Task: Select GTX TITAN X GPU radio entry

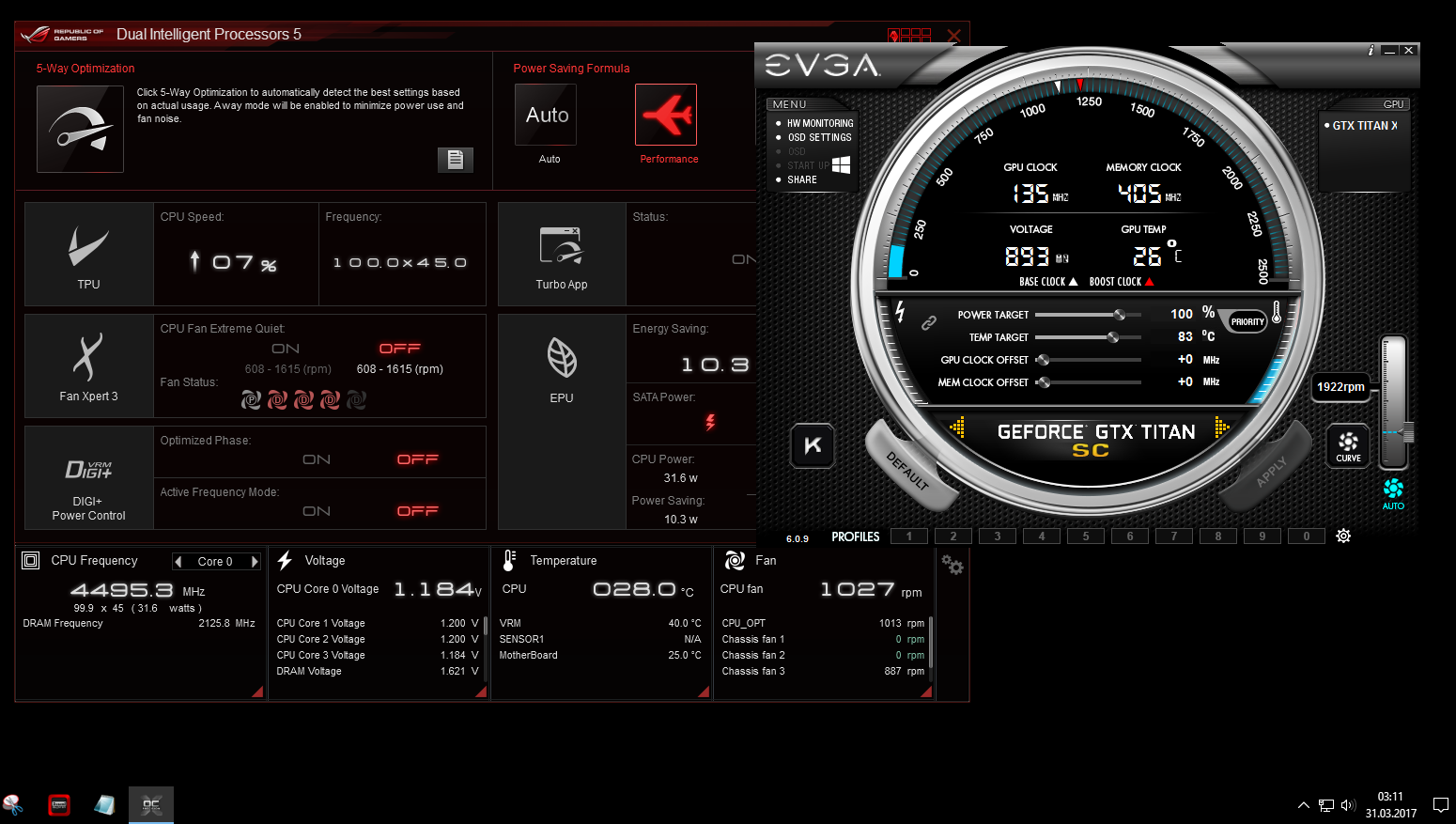Action: [x=1361, y=125]
